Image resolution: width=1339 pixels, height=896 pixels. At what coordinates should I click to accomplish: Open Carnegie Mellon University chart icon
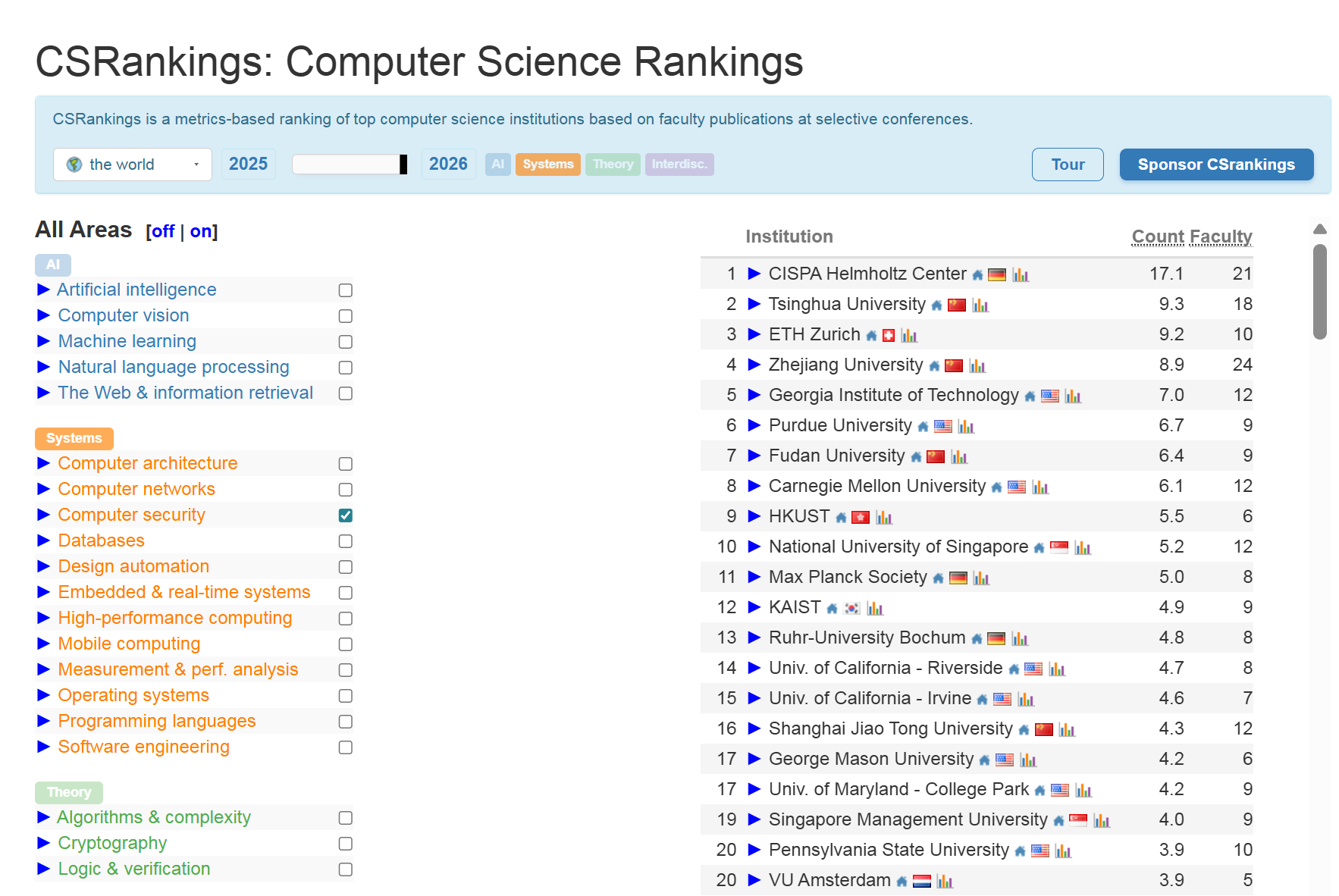click(1040, 487)
